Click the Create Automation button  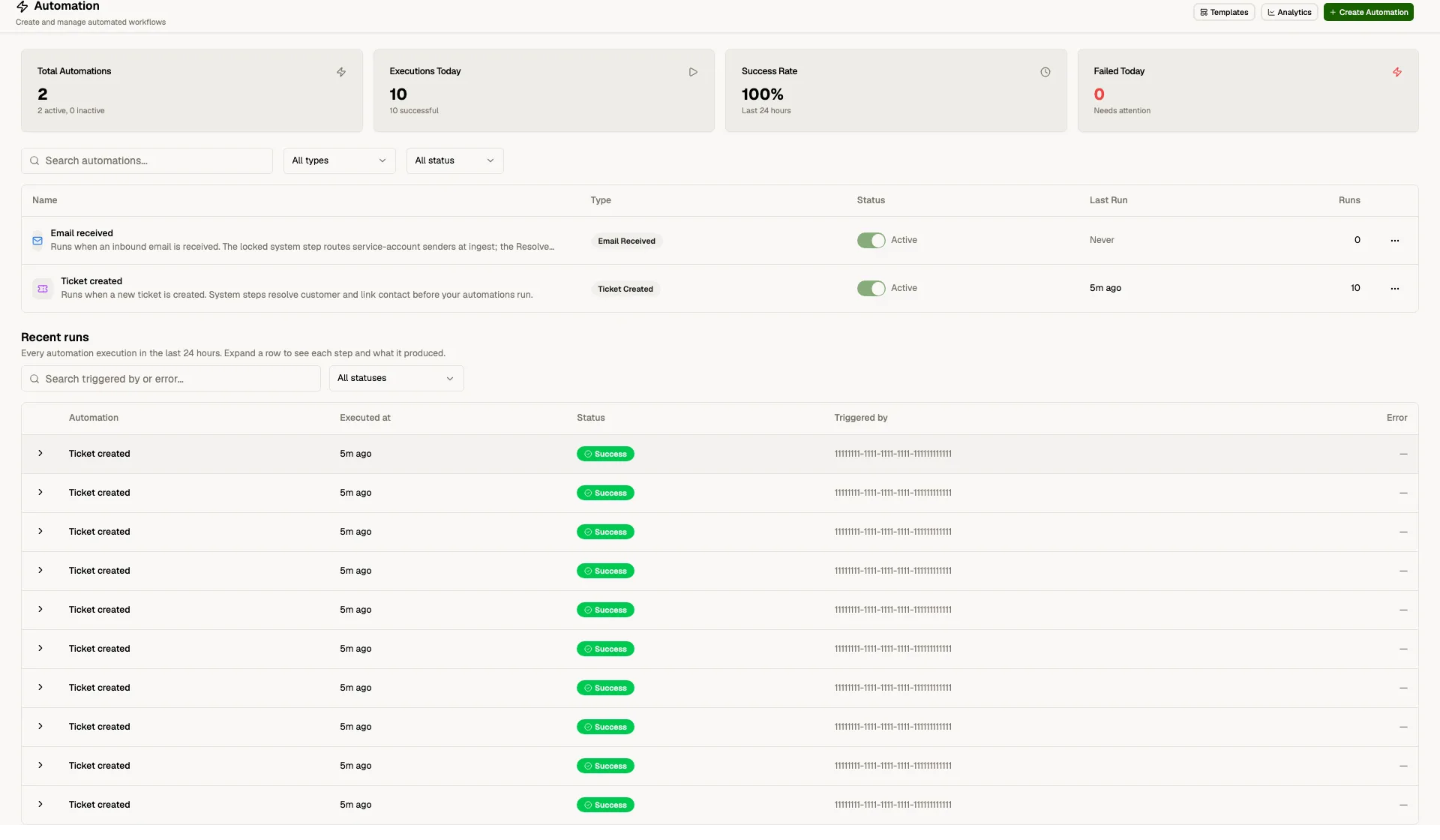[1369, 12]
